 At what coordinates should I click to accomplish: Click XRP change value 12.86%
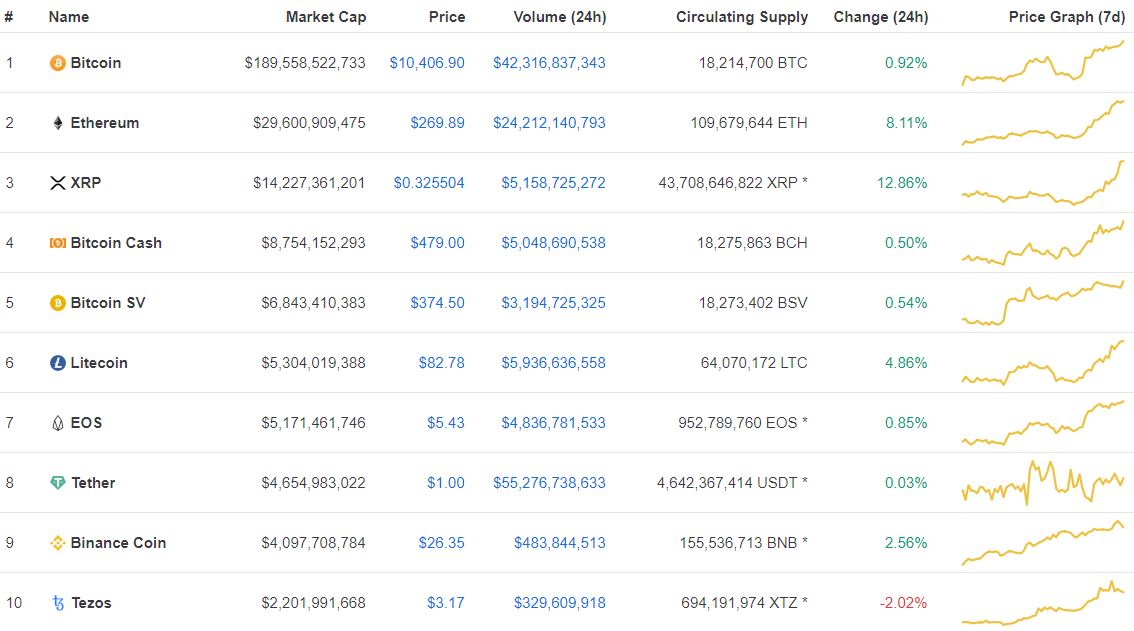click(902, 183)
